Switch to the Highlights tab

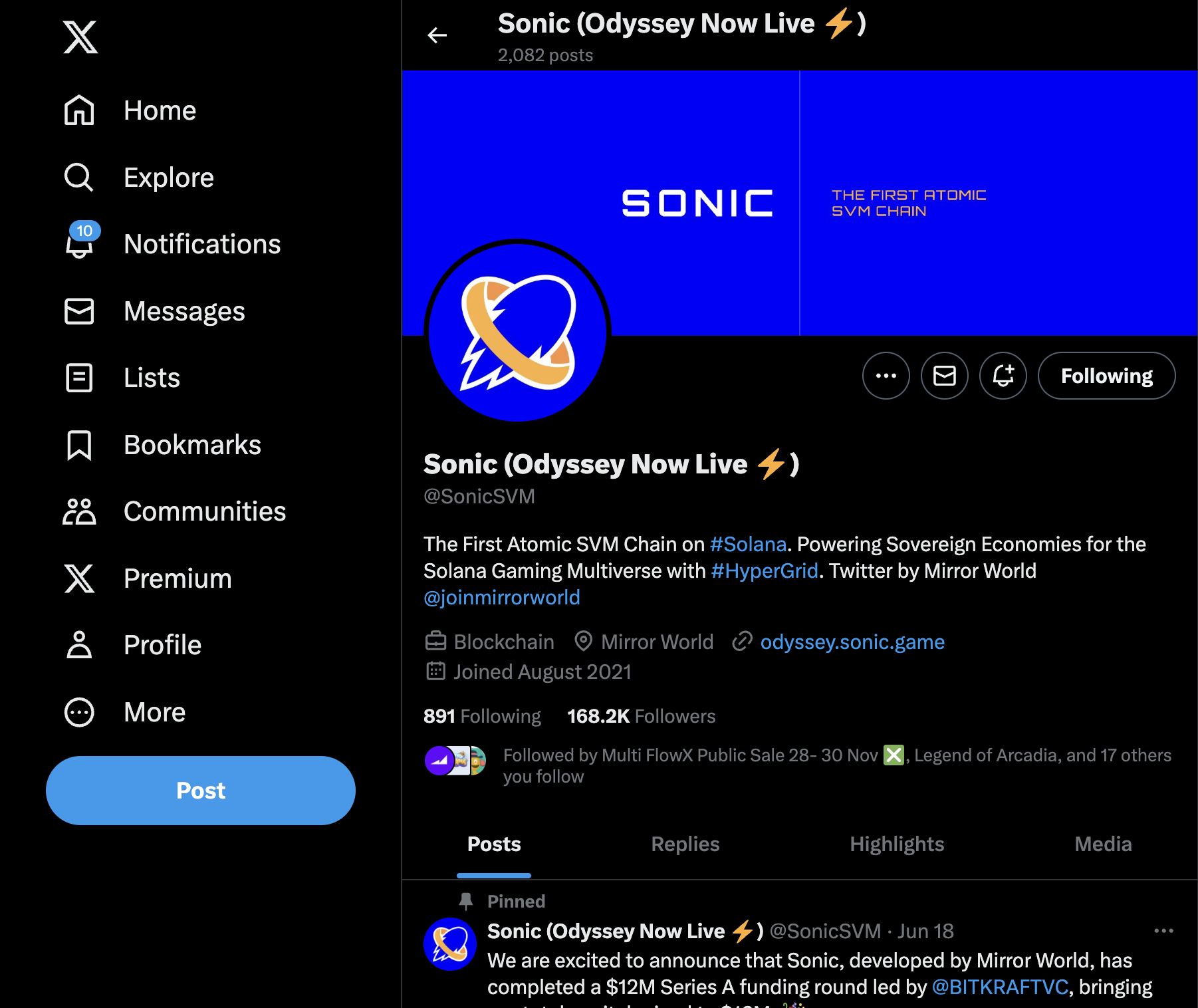(897, 844)
